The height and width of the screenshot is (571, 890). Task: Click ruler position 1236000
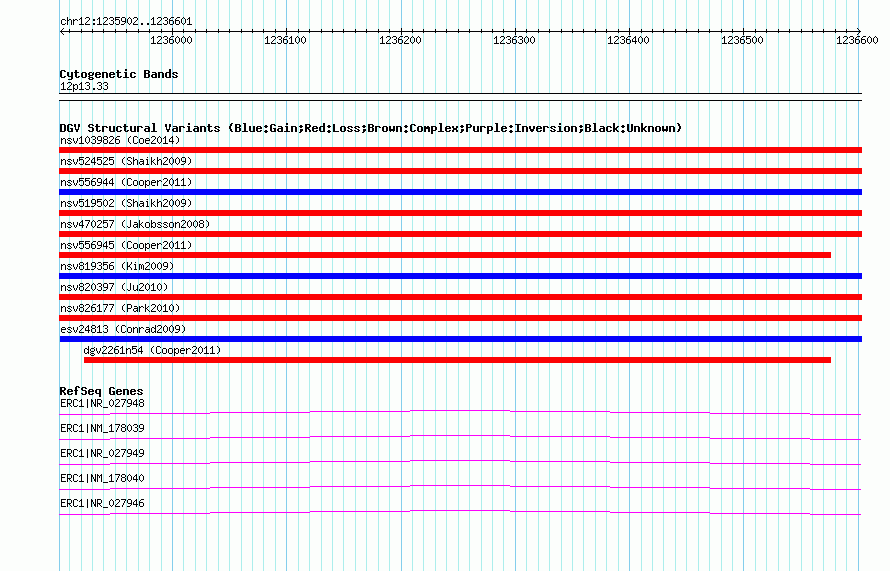tap(171, 40)
